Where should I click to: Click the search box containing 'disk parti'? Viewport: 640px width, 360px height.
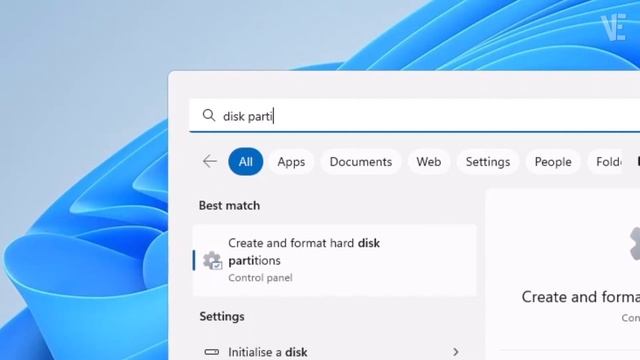(x=414, y=116)
